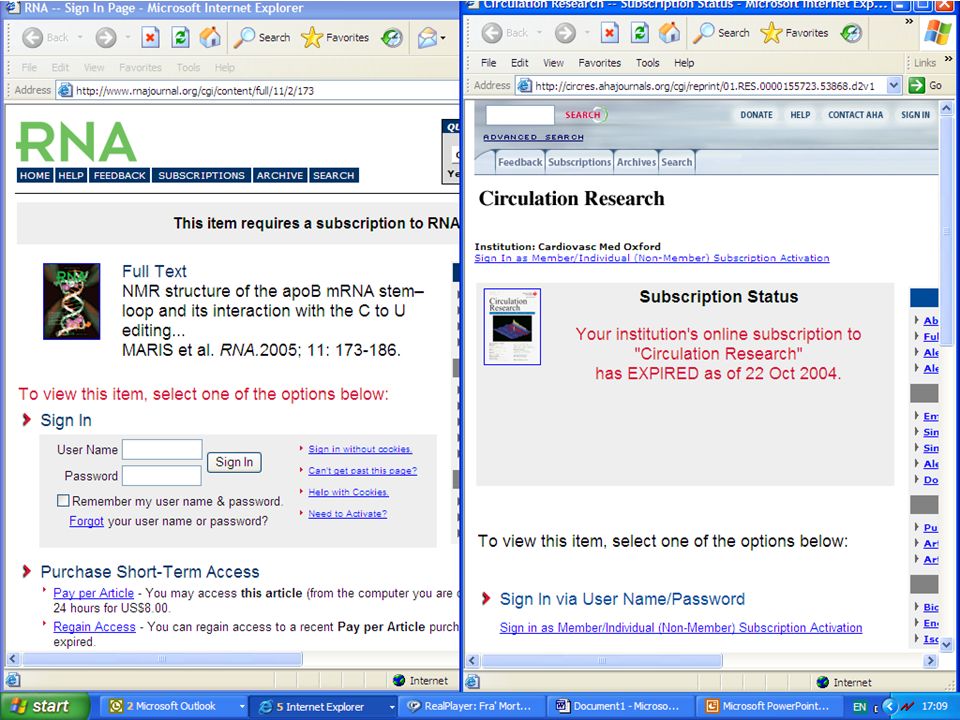
Task: Expand Microsoft Outlook taskbar group dropdown
Action: coord(242,706)
